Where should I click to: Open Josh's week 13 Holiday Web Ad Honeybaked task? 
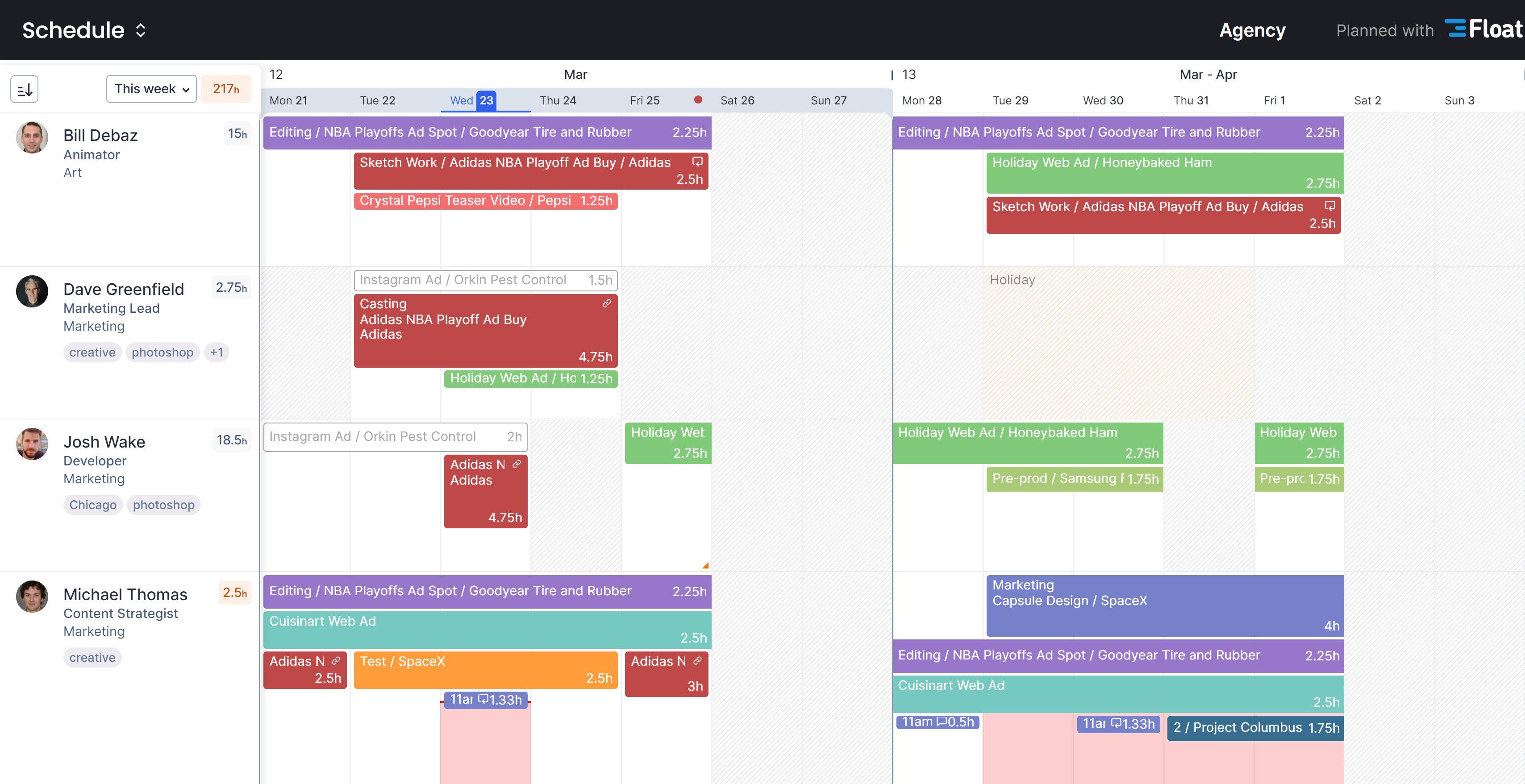pyautogui.click(x=1028, y=443)
